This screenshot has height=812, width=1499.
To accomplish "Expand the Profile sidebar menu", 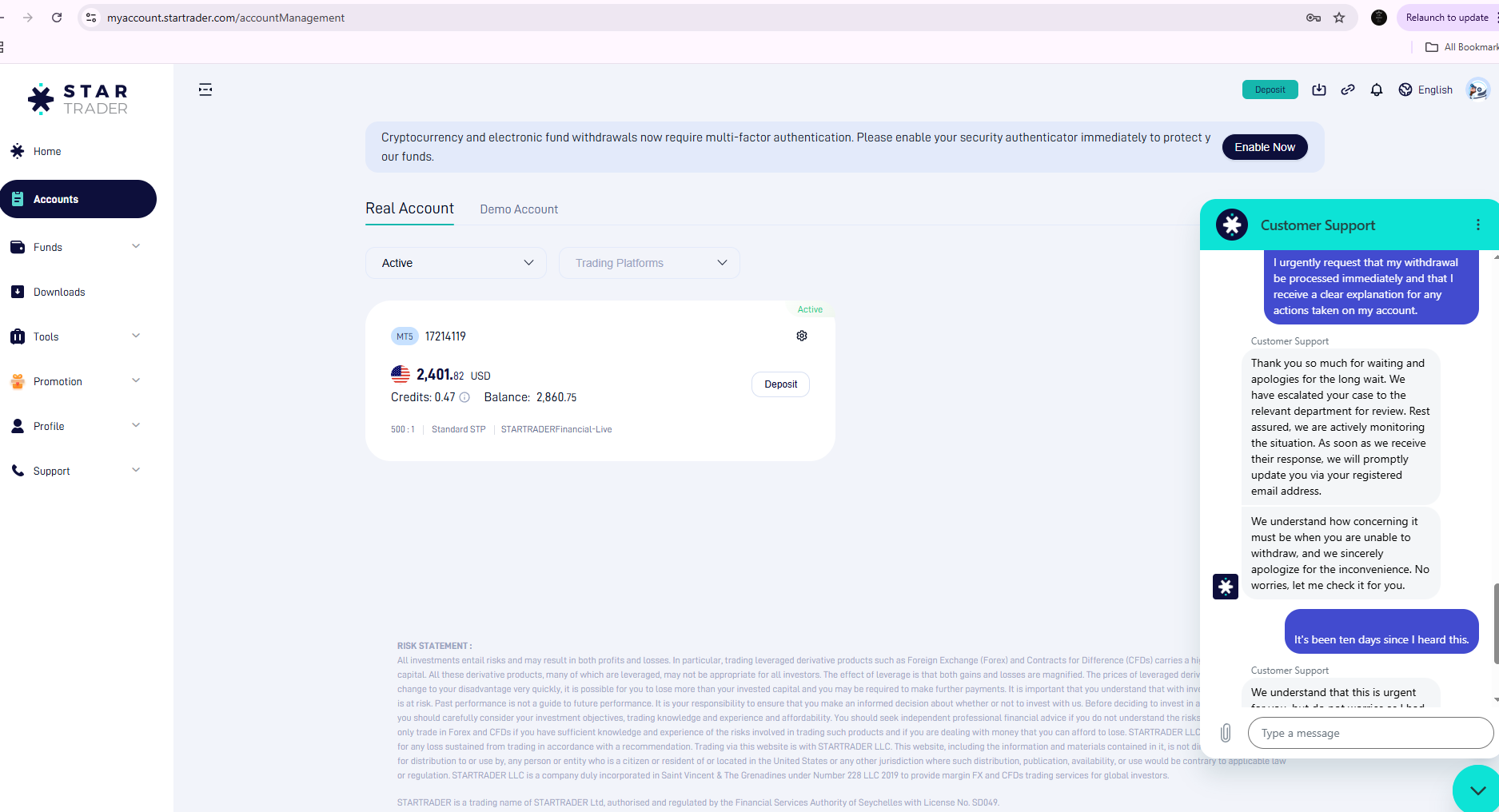I will tap(78, 426).
